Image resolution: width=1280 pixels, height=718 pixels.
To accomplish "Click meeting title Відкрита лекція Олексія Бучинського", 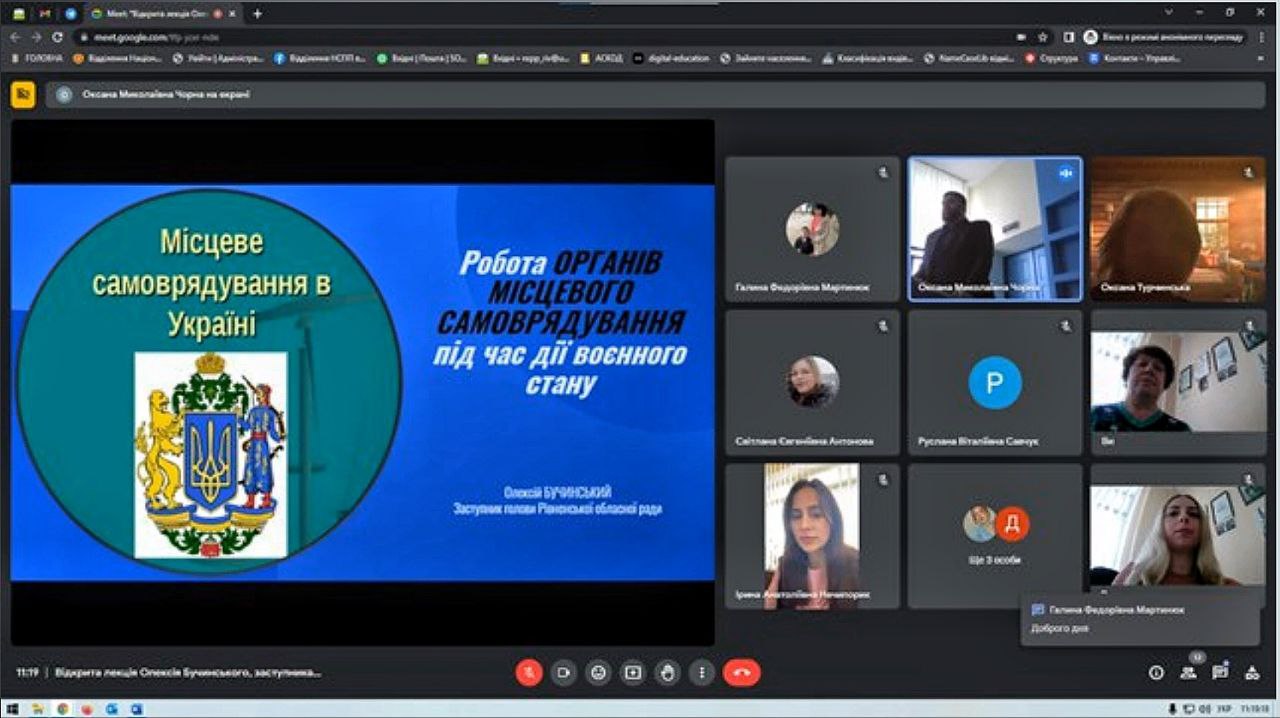I will tap(188, 673).
